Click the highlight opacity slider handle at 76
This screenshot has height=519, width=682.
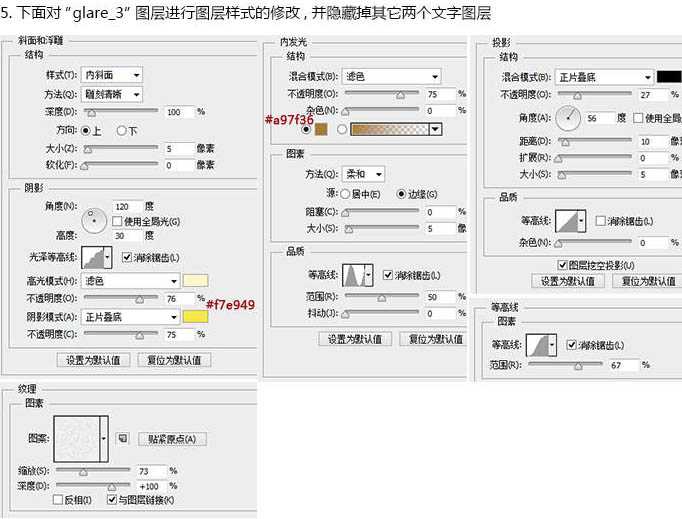(x=140, y=300)
